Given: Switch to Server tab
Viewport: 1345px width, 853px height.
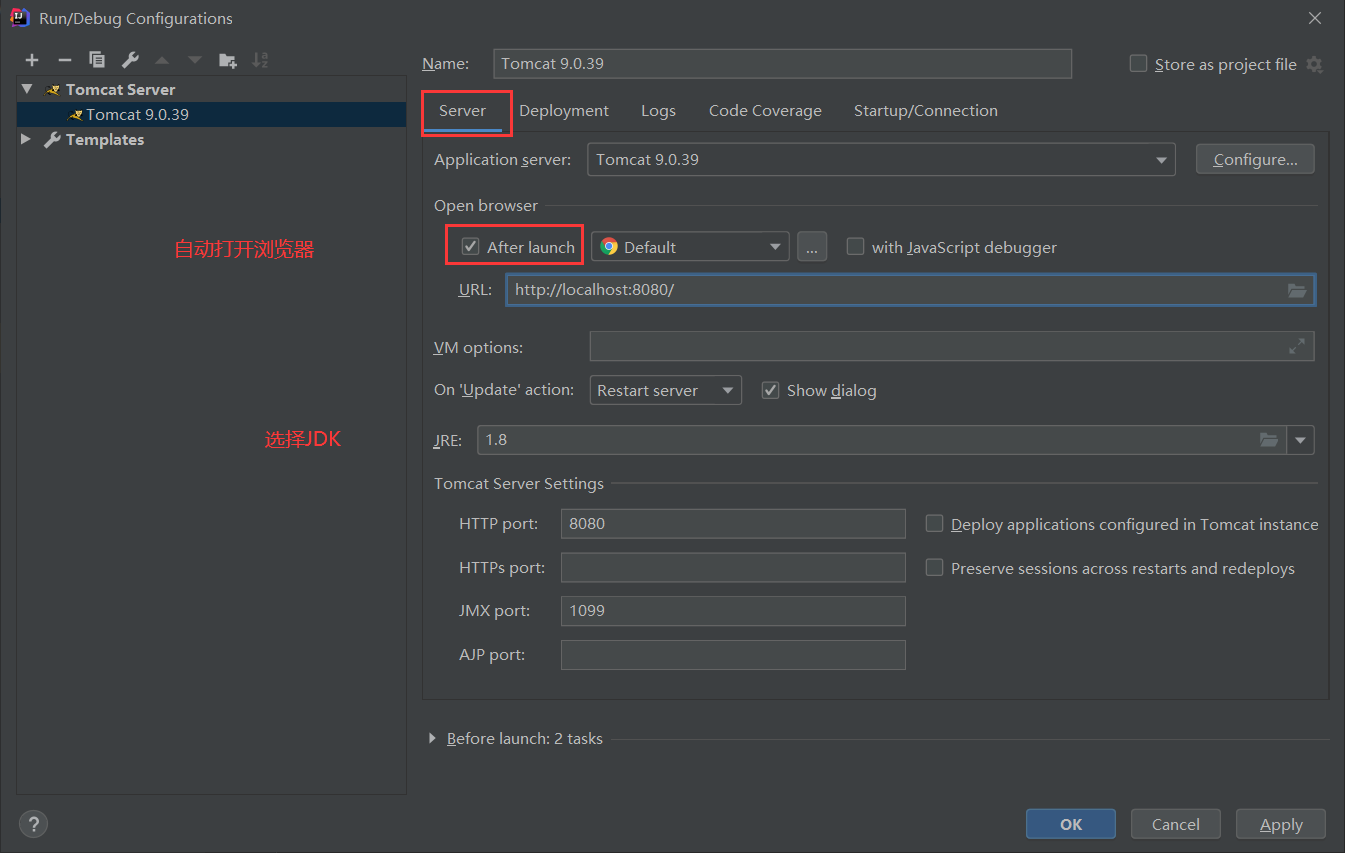Looking at the screenshot, I should [x=462, y=111].
